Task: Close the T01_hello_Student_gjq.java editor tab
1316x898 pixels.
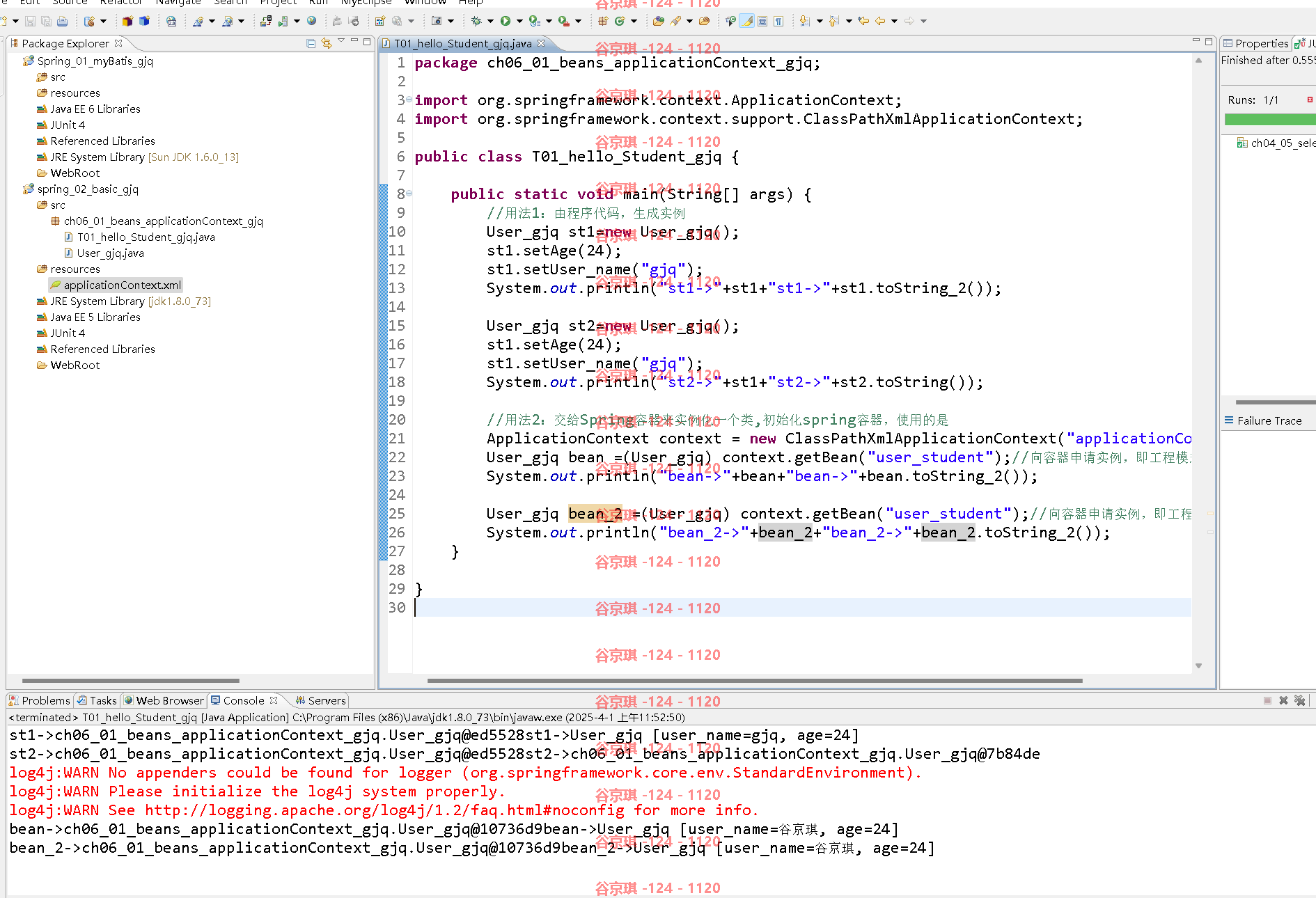Action: pos(541,43)
